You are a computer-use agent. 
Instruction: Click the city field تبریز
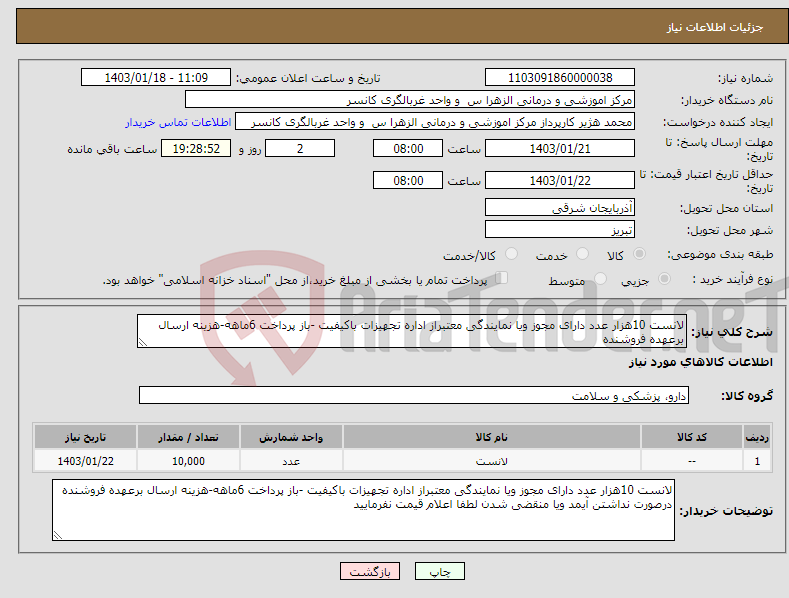pyautogui.click(x=560, y=230)
